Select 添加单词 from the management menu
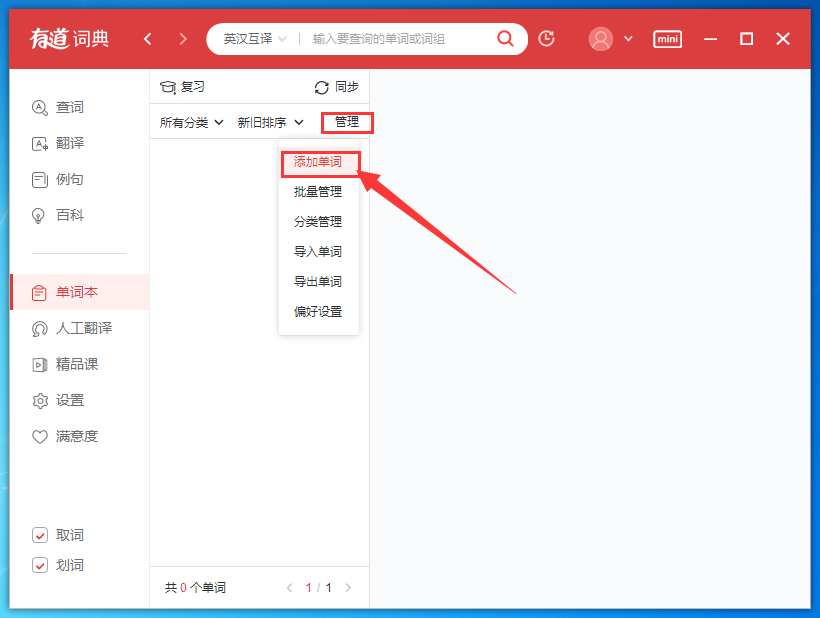Image resolution: width=820 pixels, height=618 pixels. click(x=319, y=162)
